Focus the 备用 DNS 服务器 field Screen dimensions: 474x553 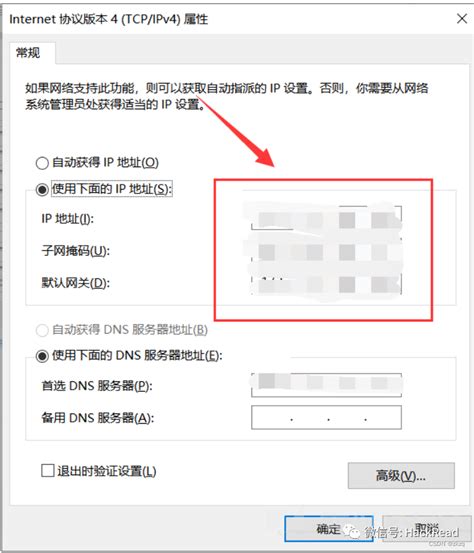tap(326, 418)
